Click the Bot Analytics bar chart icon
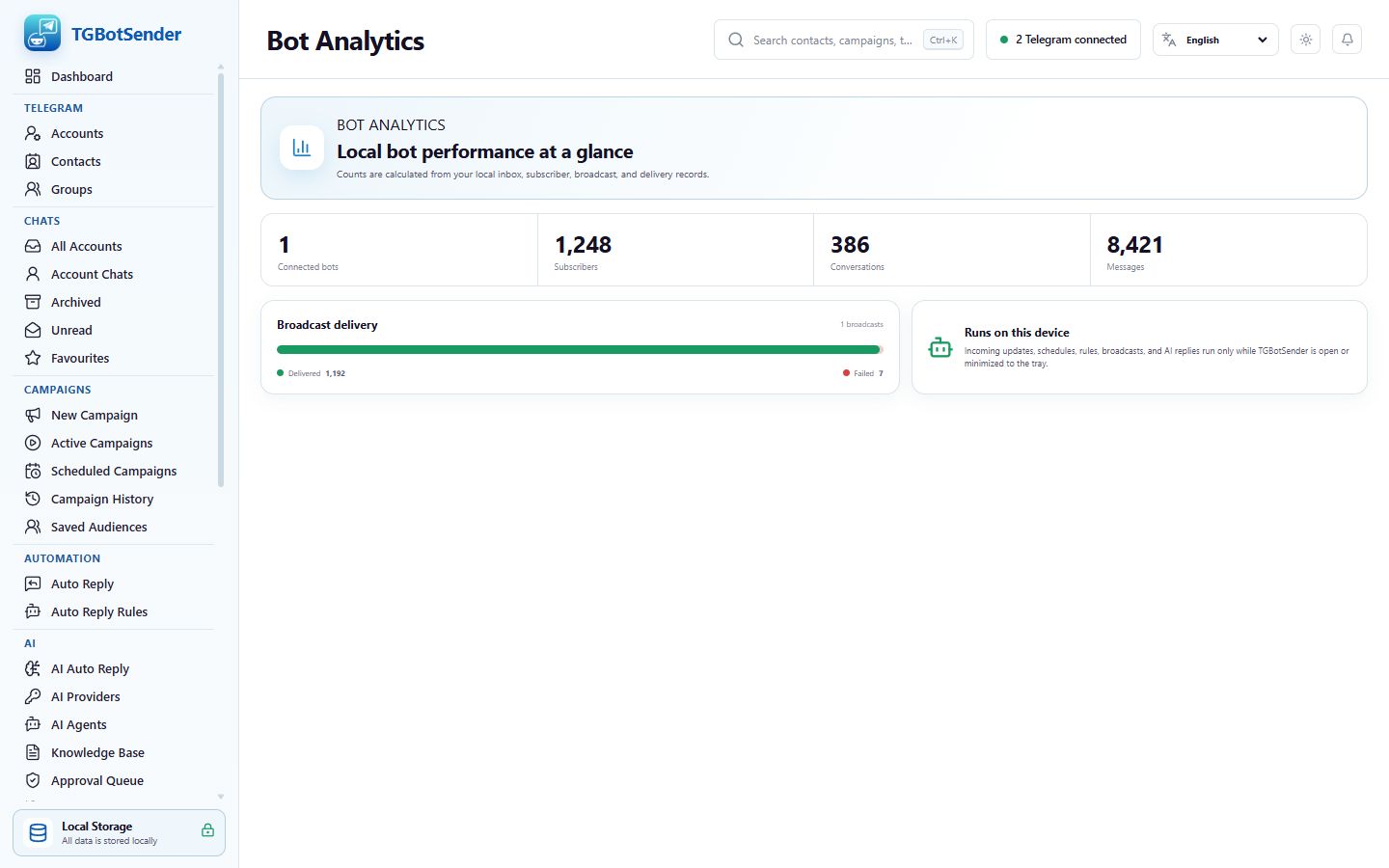Screen dimensions: 1389x868 coord(302,148)
